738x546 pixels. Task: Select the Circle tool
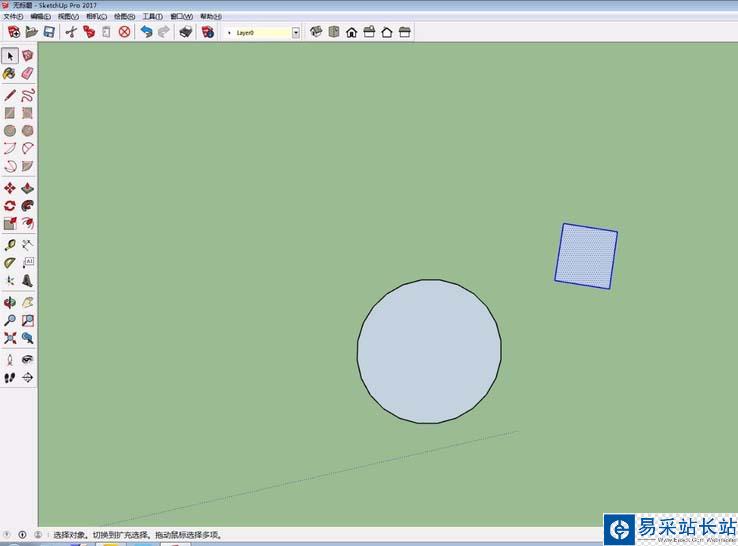pos(10,130)
